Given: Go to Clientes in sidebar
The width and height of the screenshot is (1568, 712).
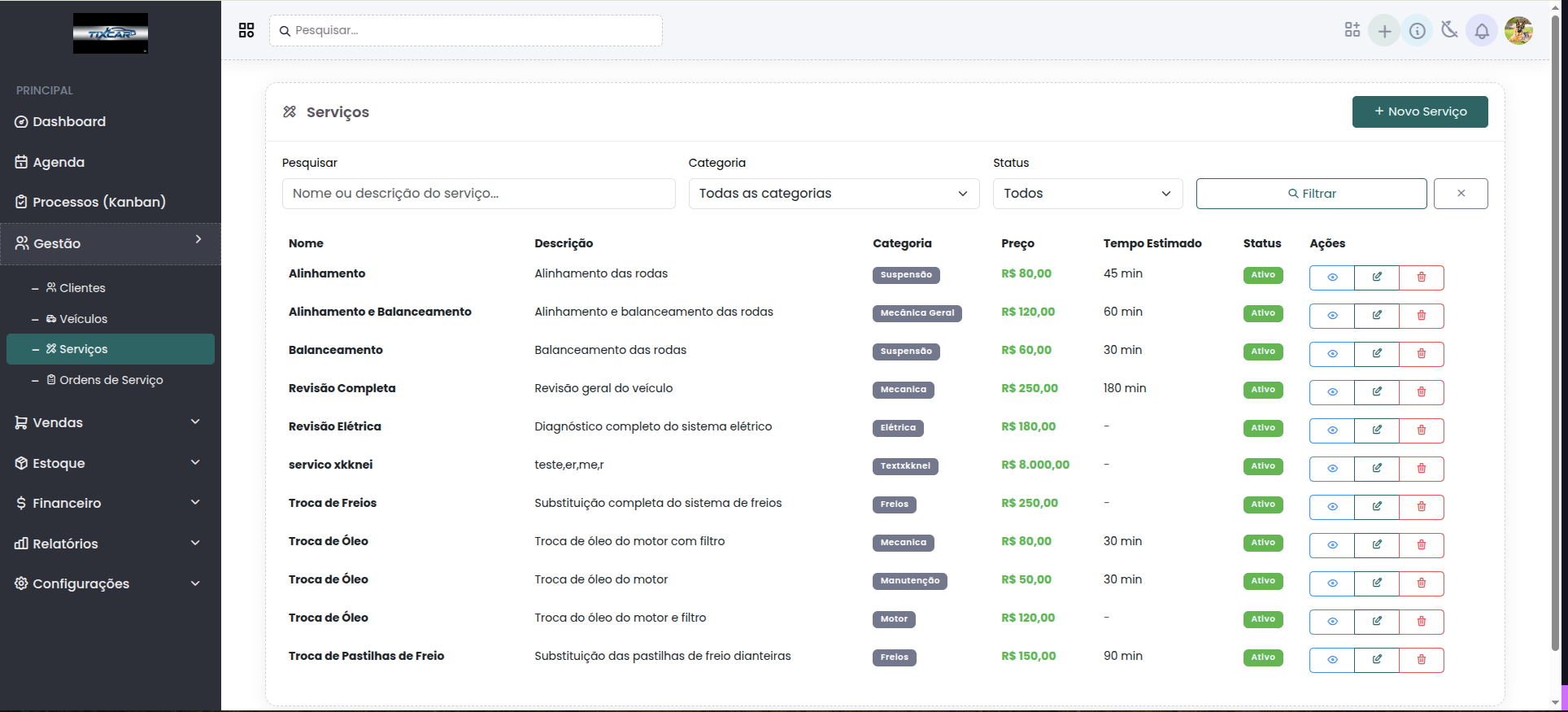Looking at the screenshot, I should pos(82,288).
